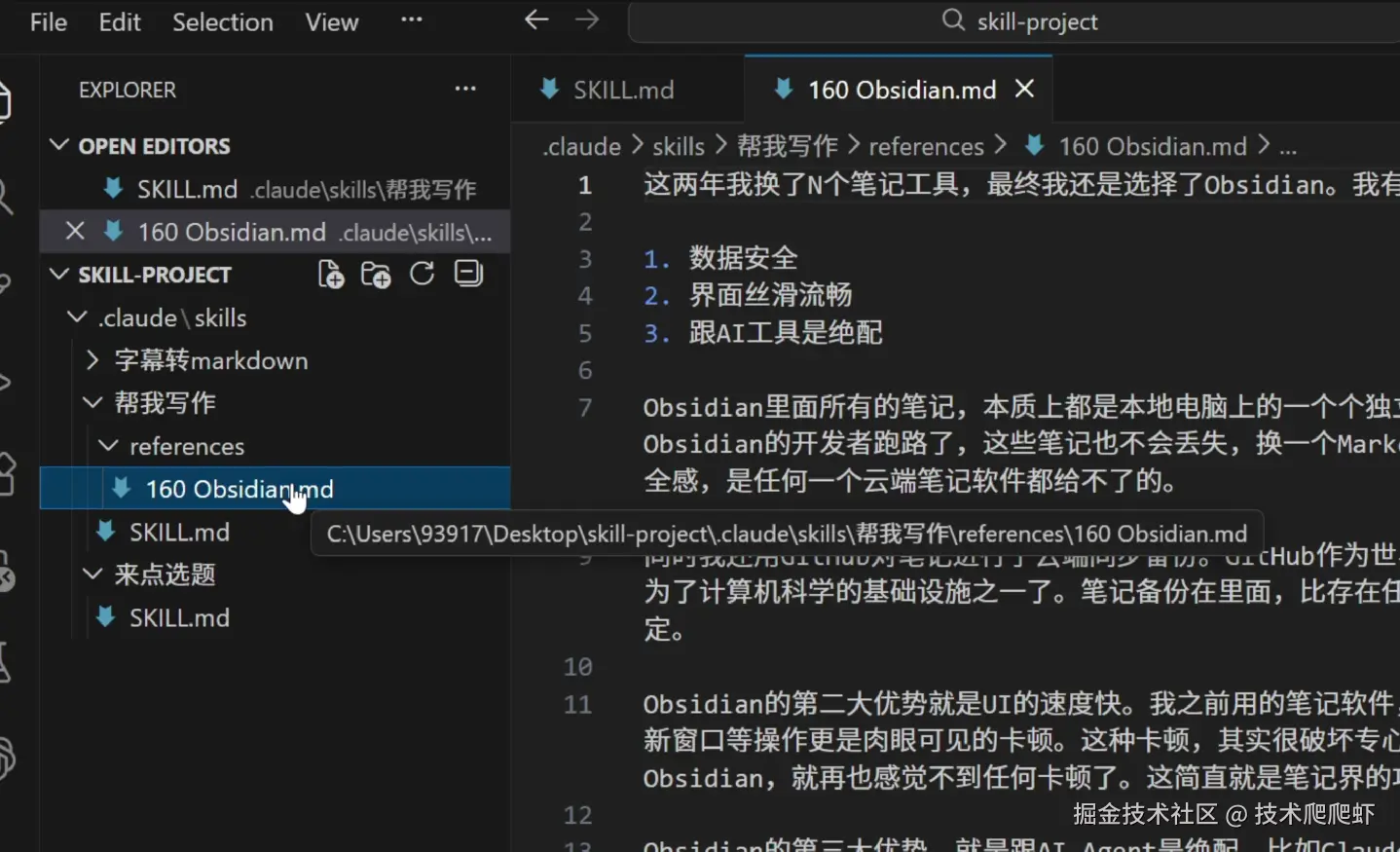Image resolution: width=1400 pixels, height=852 pixels.
Task: Open Explorer views and more actions menu
Action: (x=465, y=89)
